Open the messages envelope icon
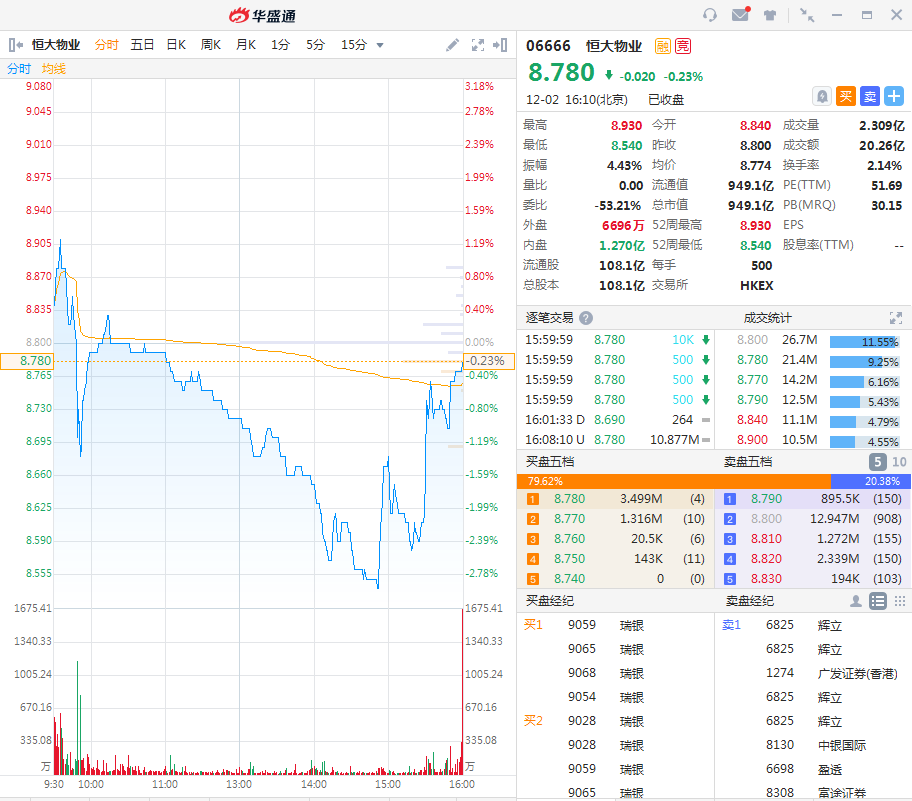 pos(740,14)
